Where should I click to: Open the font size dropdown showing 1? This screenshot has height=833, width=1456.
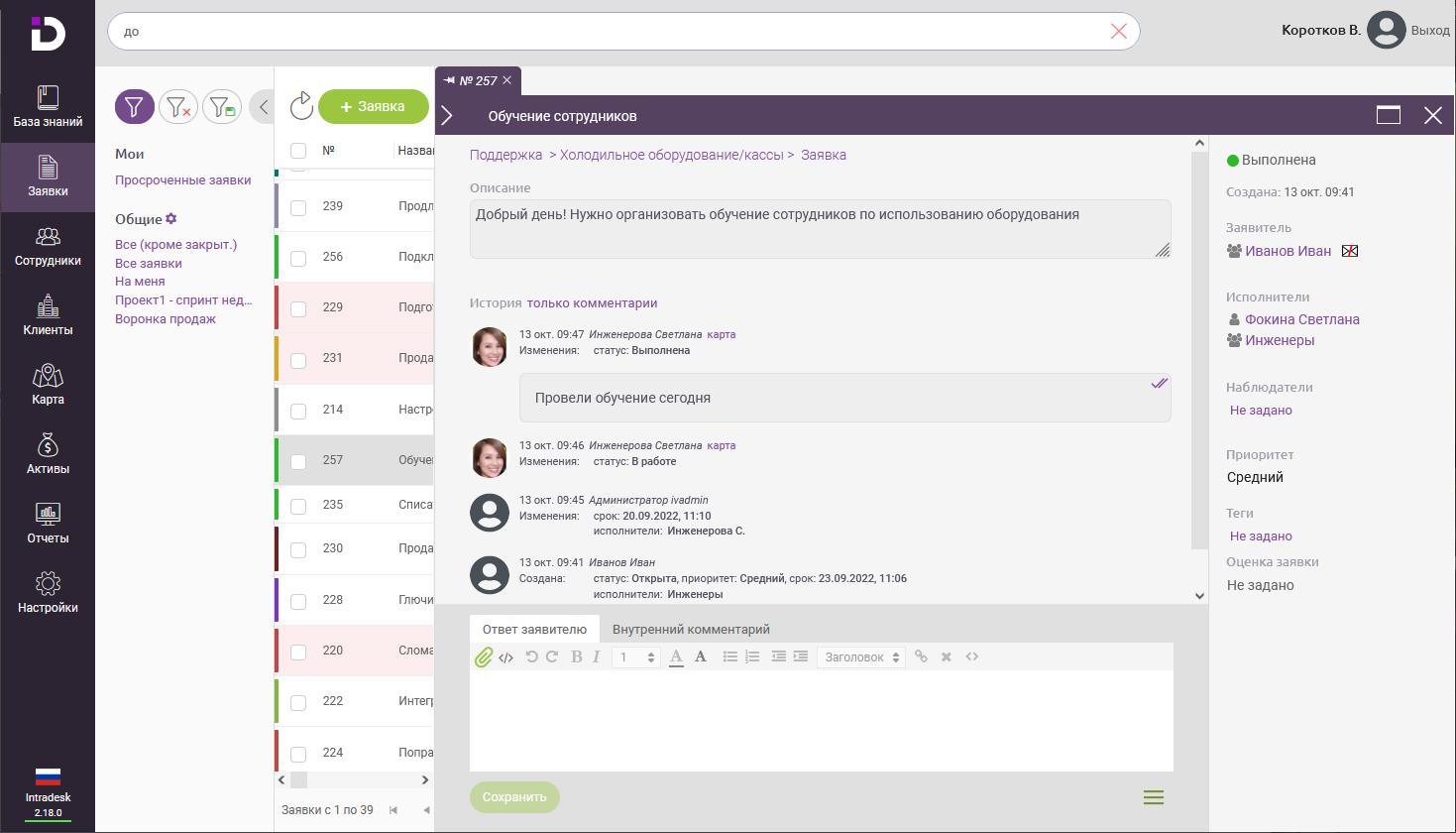click(x=636, y=657)
